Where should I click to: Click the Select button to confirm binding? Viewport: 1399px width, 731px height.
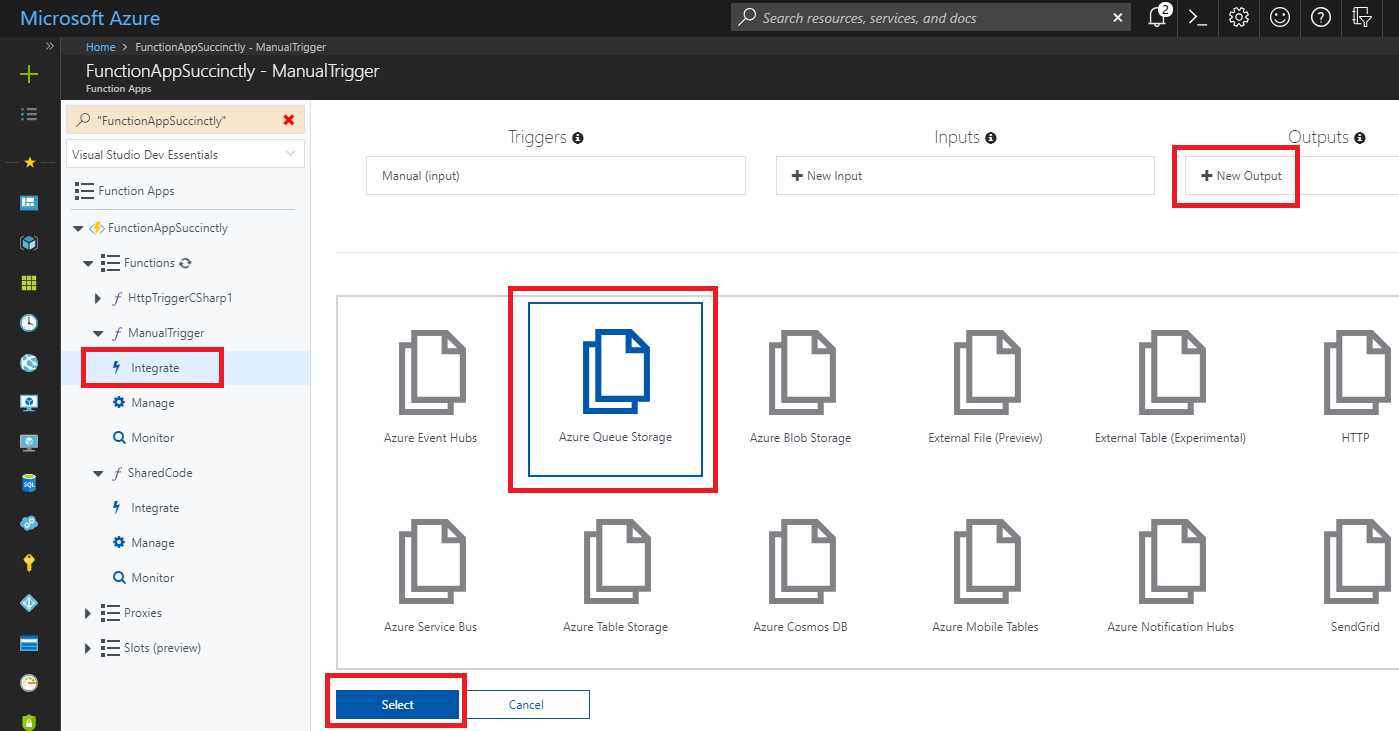pyautogui.click(x=396, y=704)
